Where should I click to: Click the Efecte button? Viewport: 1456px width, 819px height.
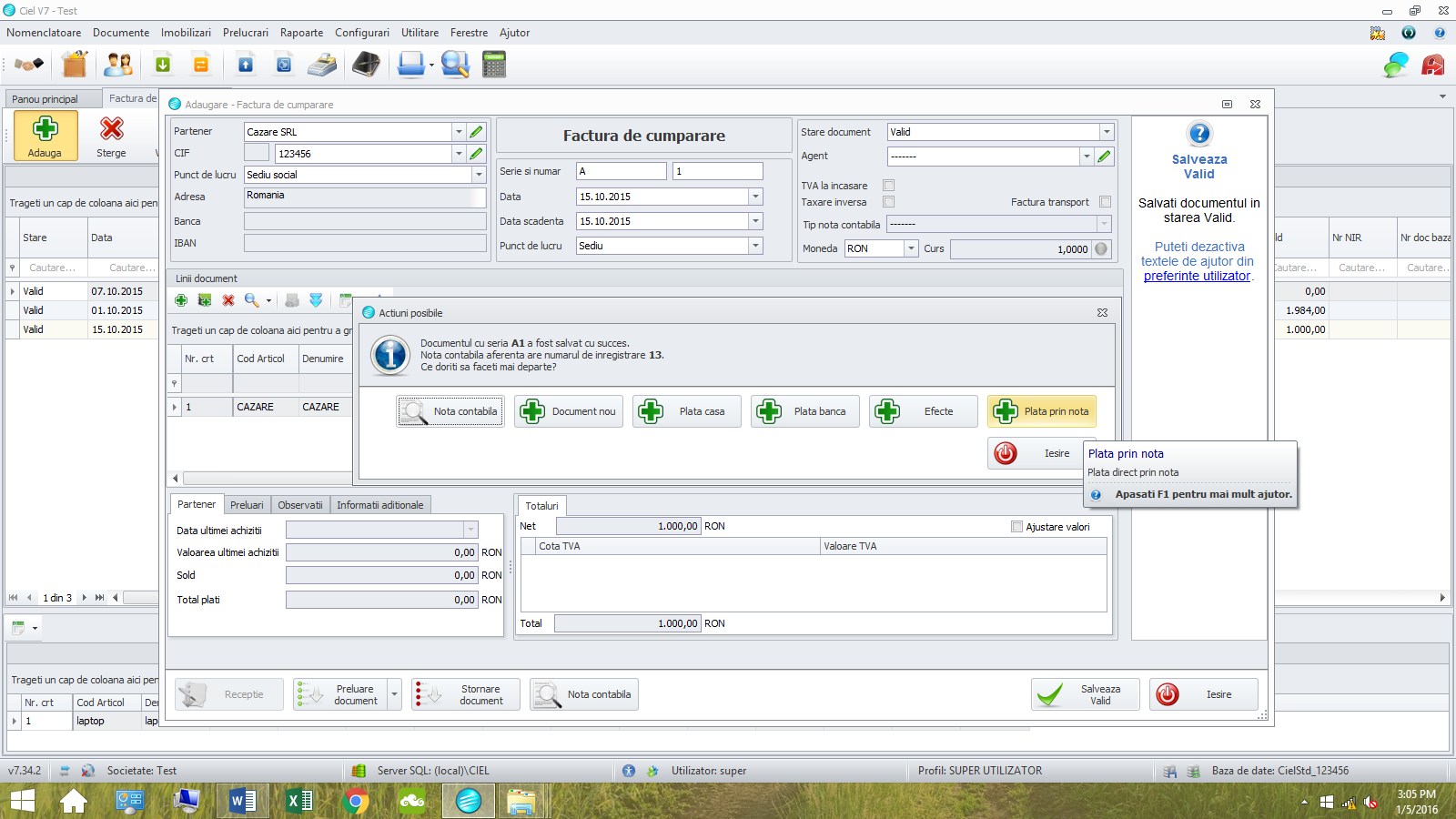point(924,411)
